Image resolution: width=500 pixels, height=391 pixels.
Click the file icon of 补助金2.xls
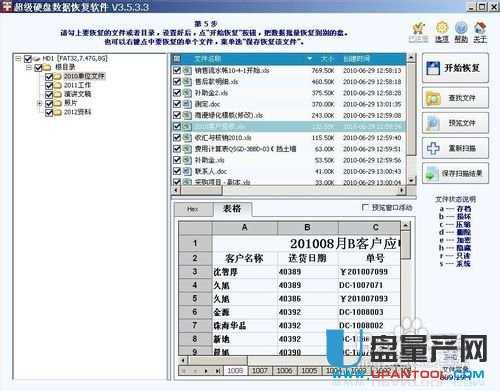(187, 93)
